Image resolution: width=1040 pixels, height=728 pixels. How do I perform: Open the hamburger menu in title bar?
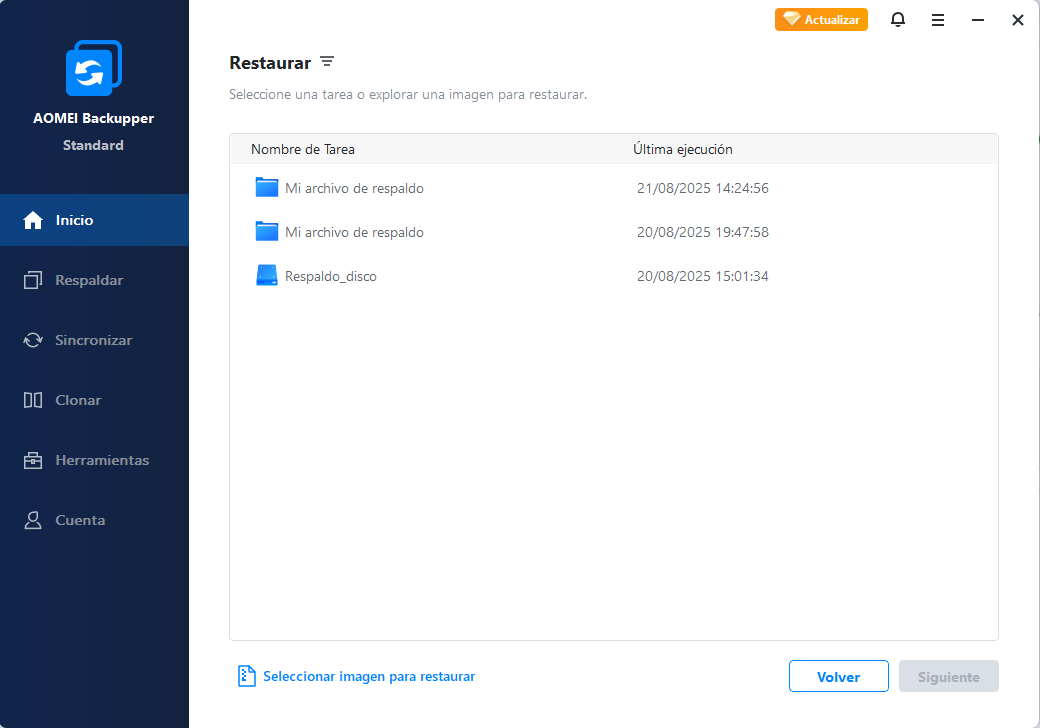tap(938, 20)
